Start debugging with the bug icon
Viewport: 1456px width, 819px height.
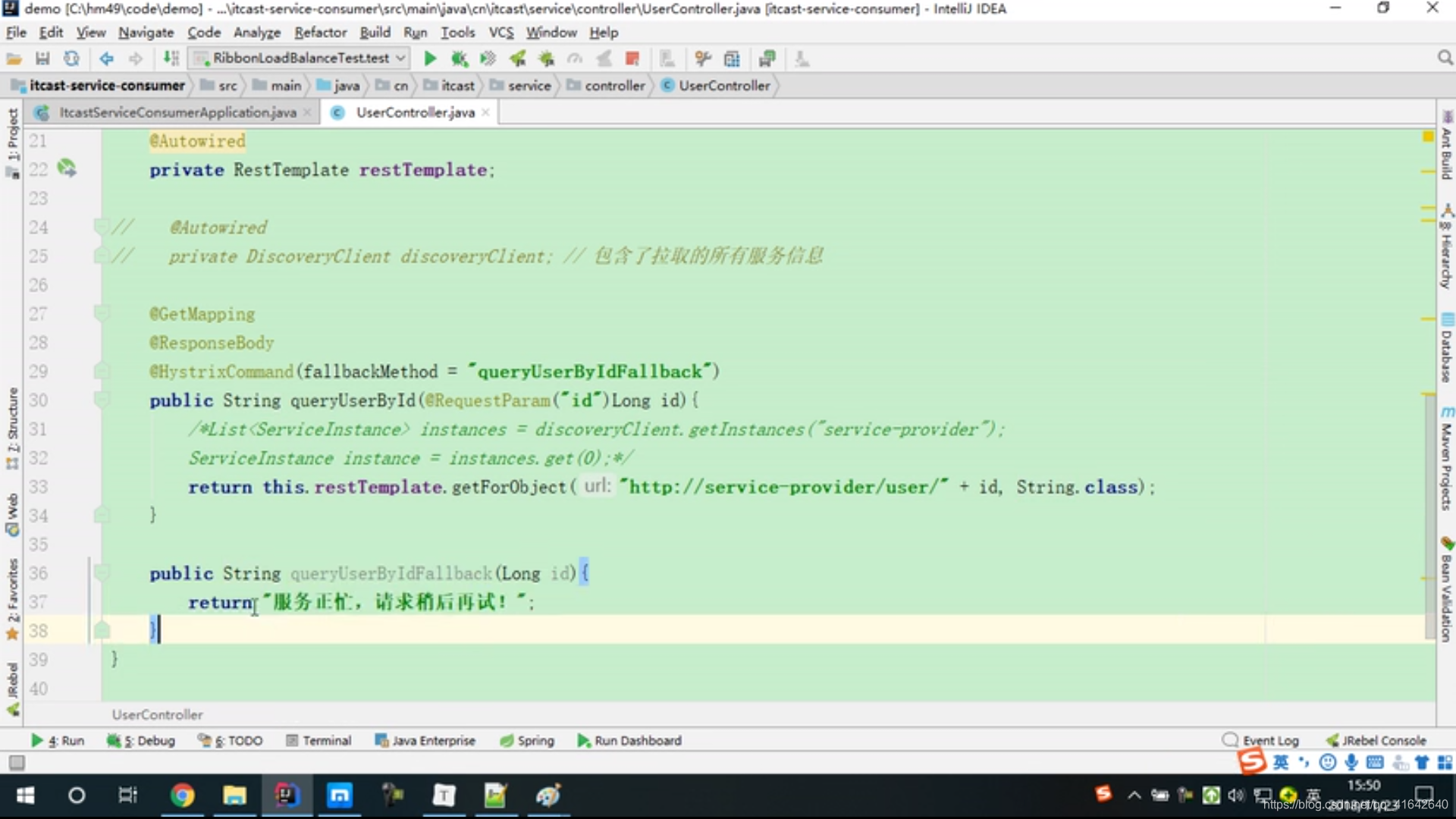(459, 58)
